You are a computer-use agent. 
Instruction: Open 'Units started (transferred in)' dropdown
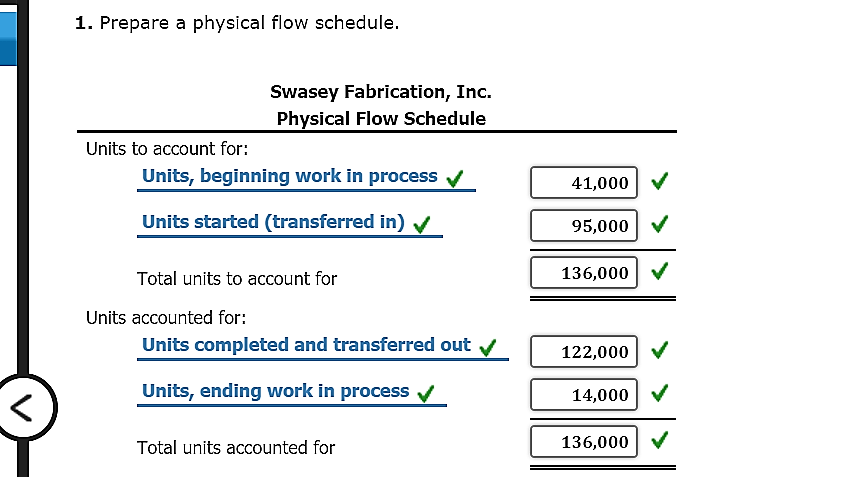(290, 224)
